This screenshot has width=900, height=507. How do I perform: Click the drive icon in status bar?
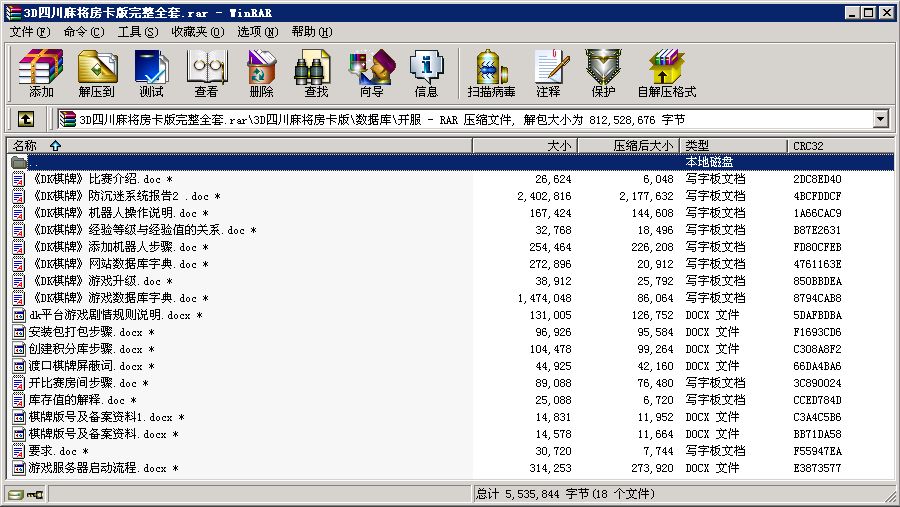16,494
